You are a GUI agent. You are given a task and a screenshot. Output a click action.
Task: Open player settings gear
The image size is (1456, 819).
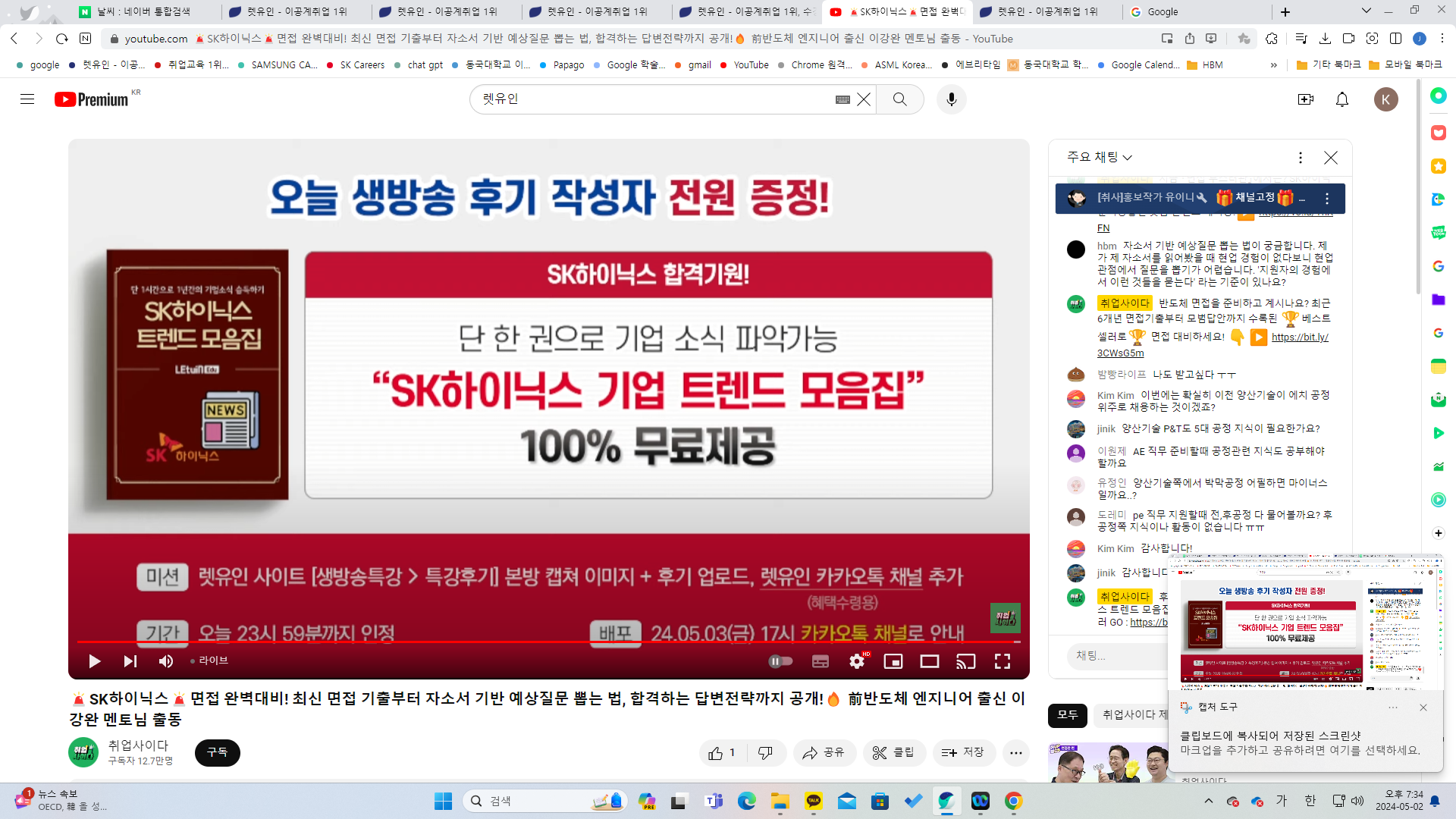[857, 661]
